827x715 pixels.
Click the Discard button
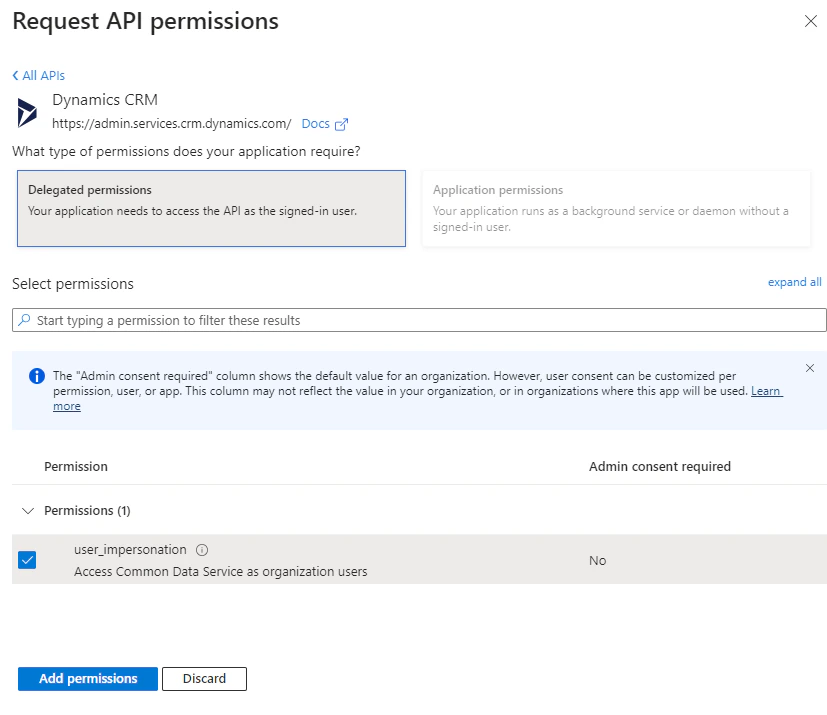point(204,679)
